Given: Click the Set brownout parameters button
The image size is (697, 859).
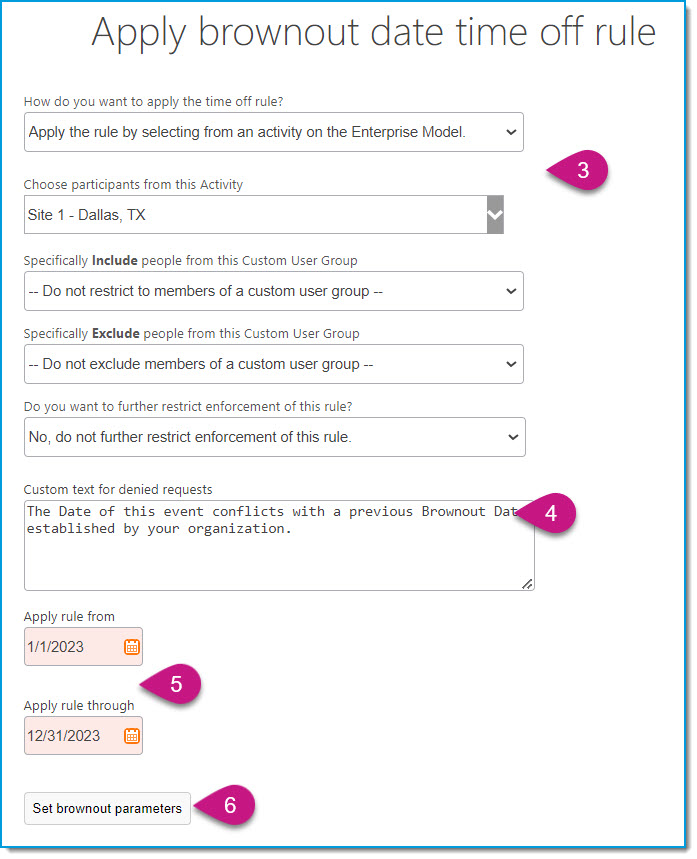Looking at the screenshot, I should [x=107, y=808].
